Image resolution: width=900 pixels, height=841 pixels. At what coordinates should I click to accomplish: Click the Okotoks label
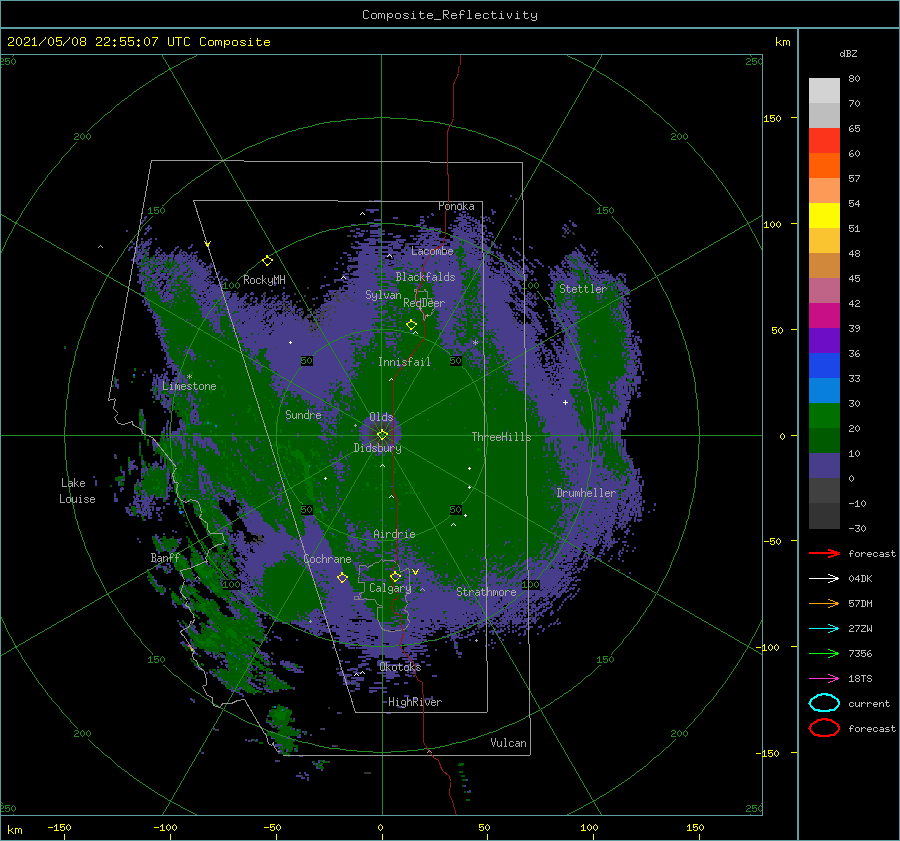pos(400,667)
